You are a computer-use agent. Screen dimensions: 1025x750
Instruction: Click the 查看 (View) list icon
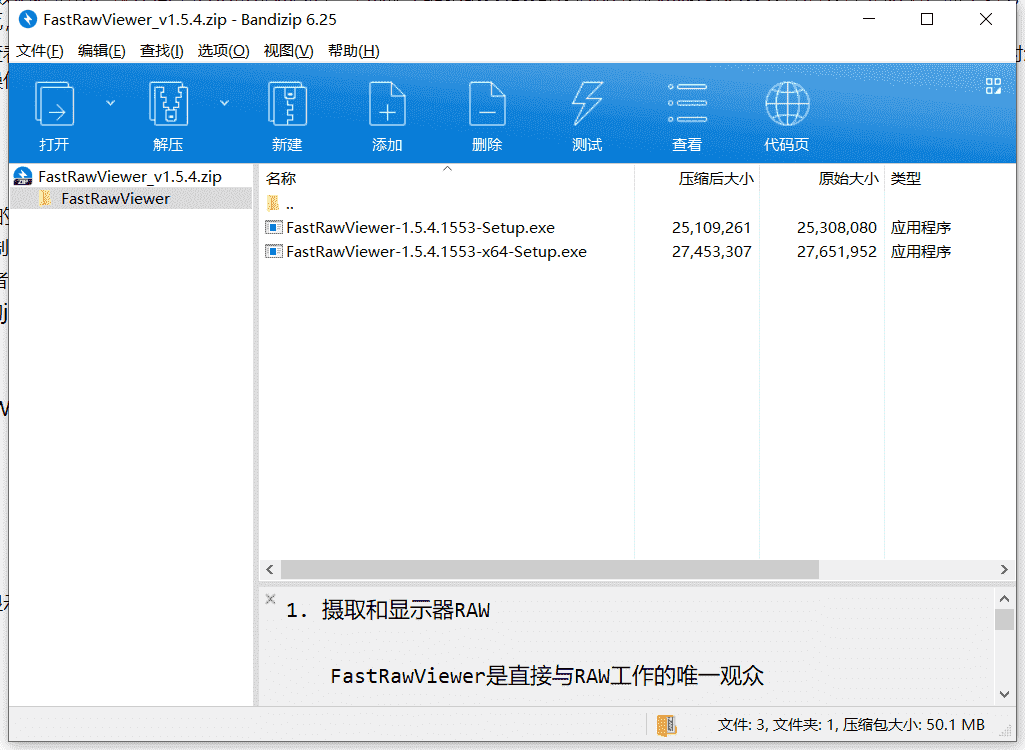tap(687, 103)
